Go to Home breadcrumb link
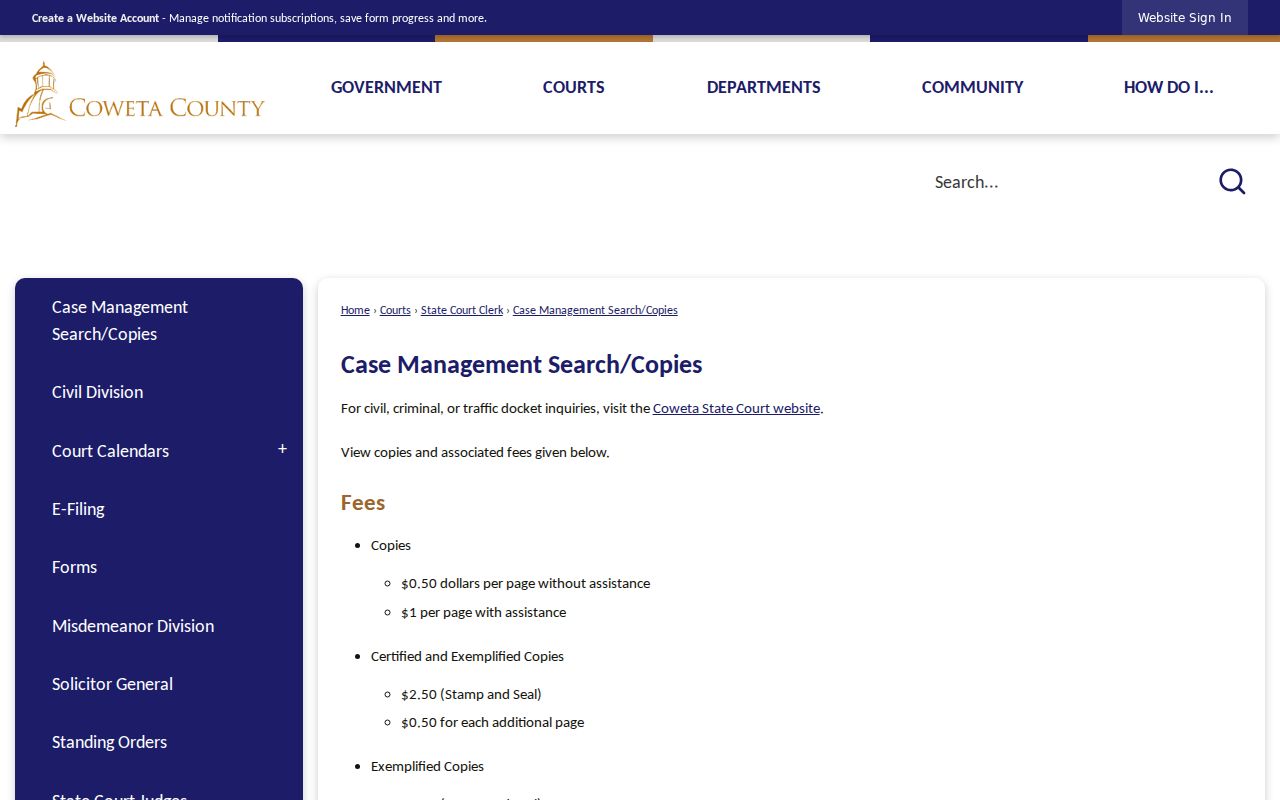The width and height of the screenshot is (1280, 800). coord(355,310)
